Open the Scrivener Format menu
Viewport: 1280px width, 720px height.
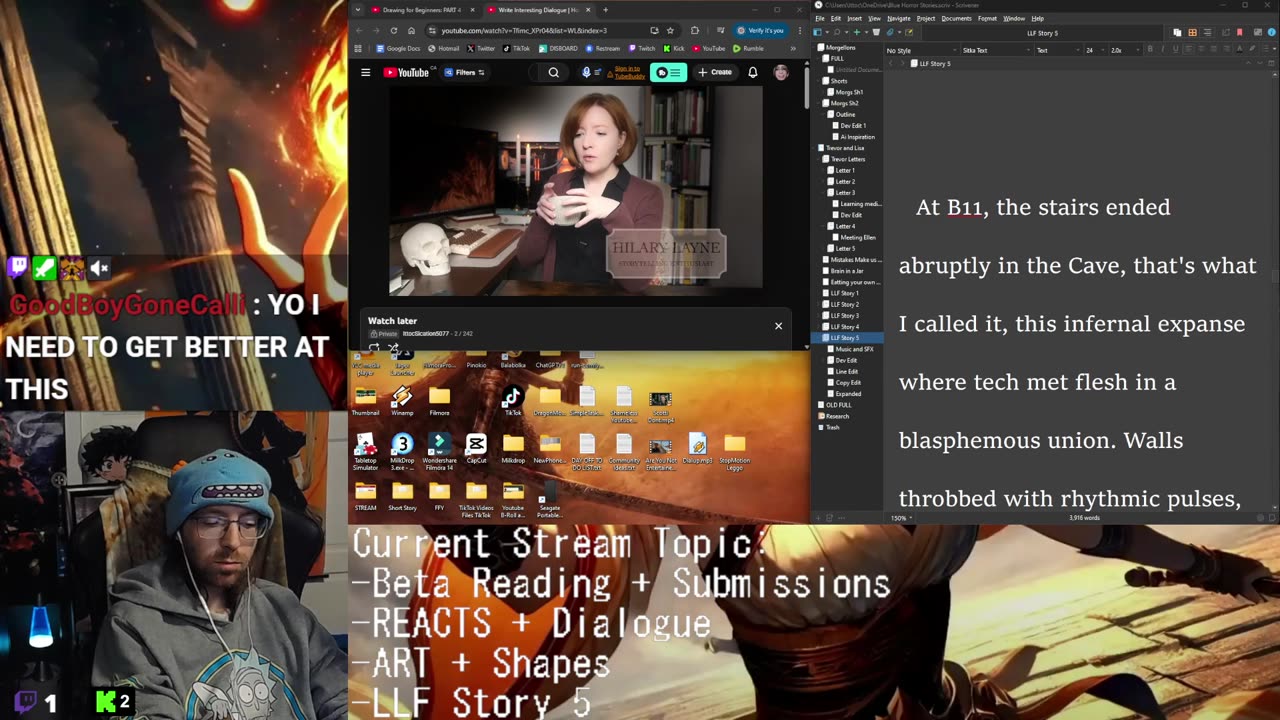987,18
